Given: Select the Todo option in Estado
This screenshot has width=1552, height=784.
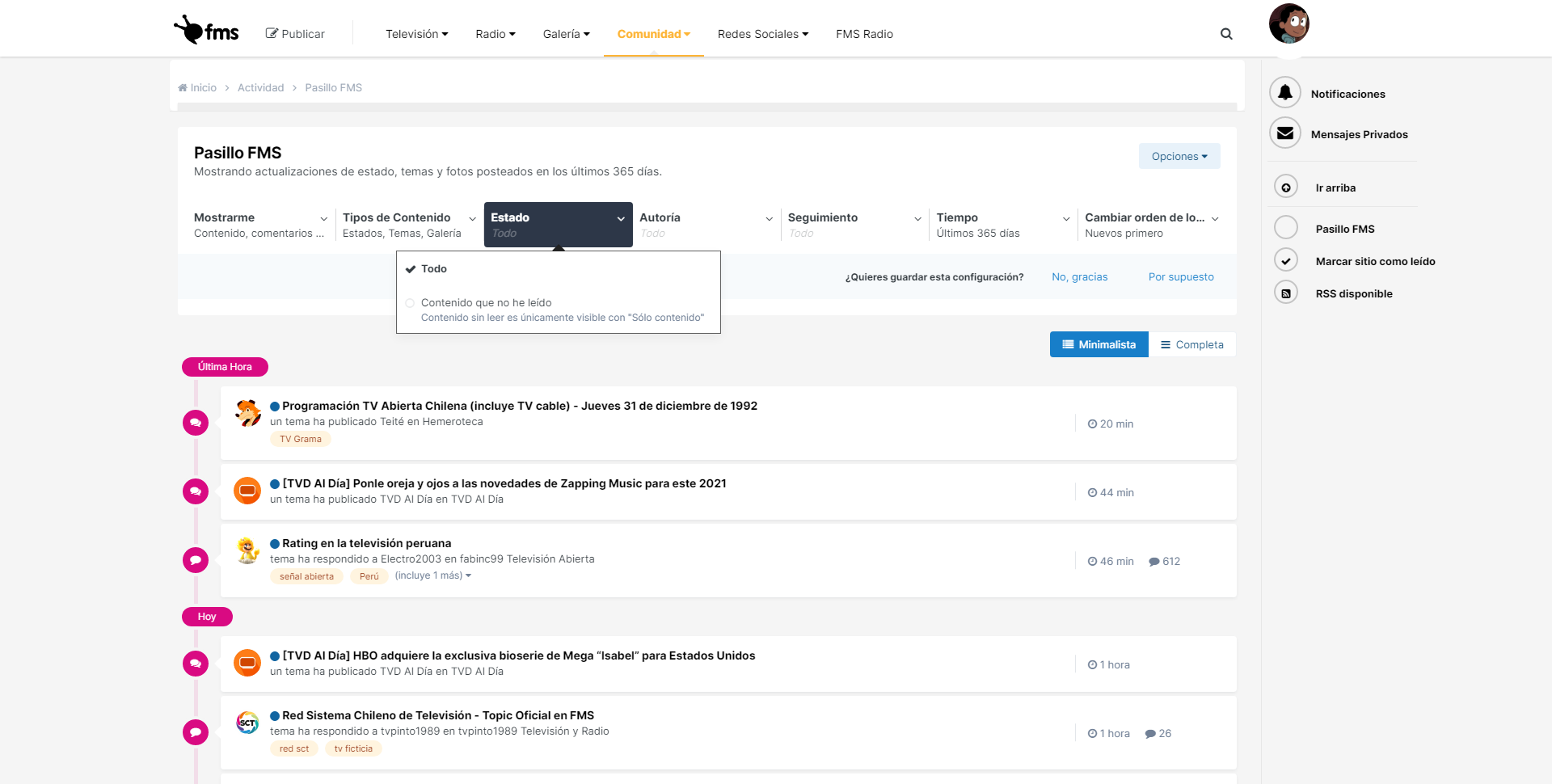Looking at the screenshot, I should pos(434,269).
